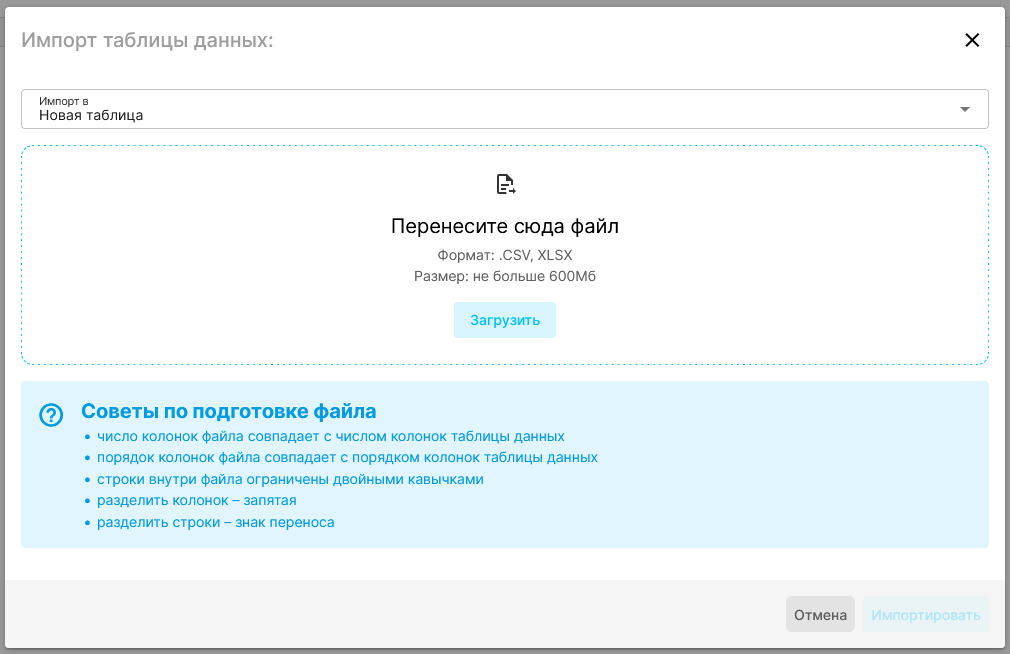The width and height of the screenshot is (1010, 654).
Task: Click the tip about double quotes
Action: pyautogui.click(x=290, y=479)
